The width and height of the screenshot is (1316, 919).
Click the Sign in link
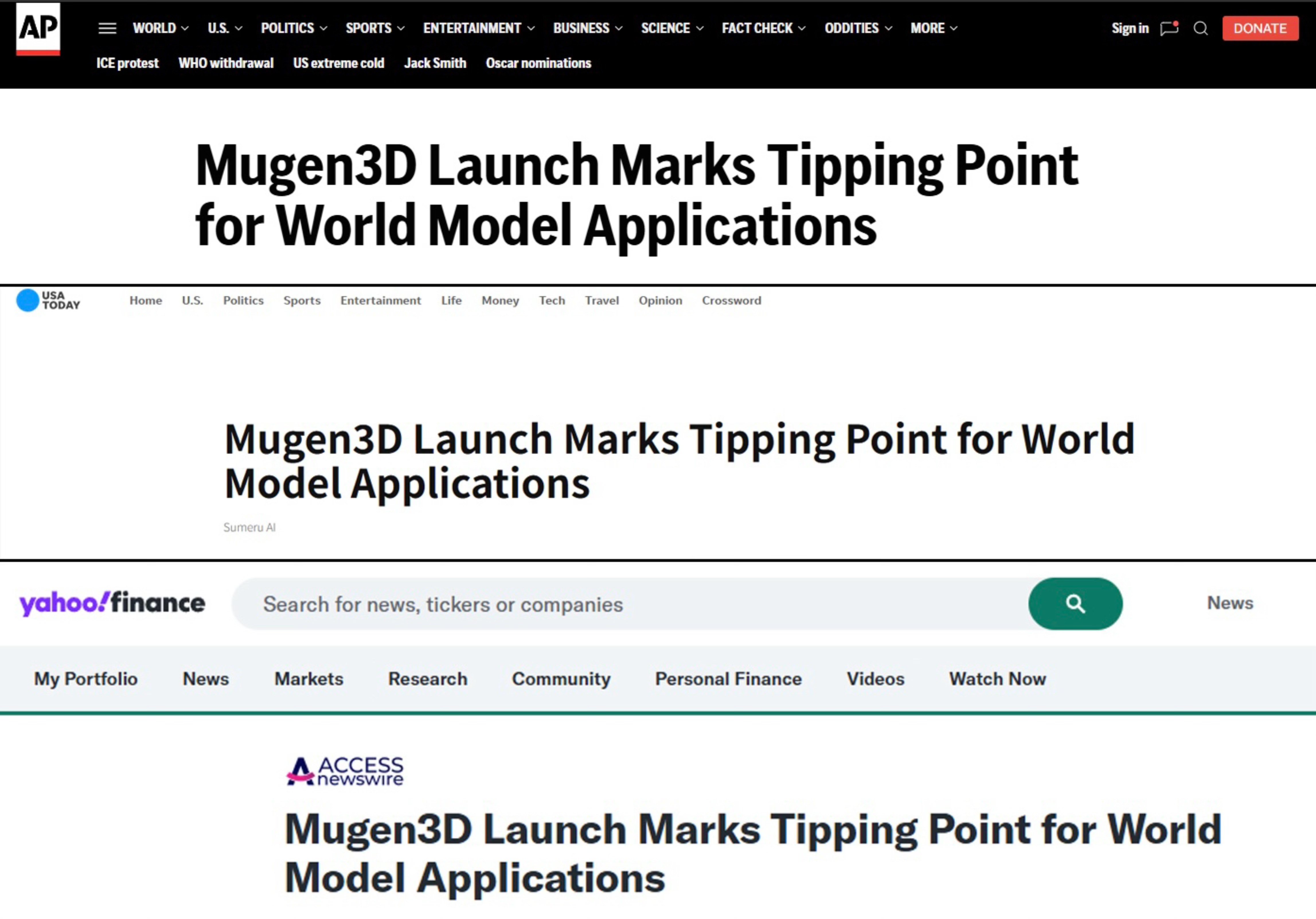tap(1130, 28)
